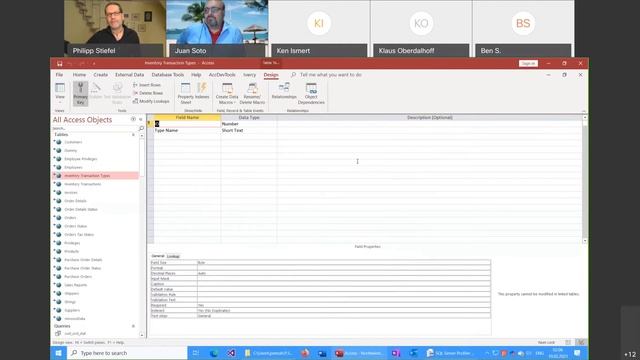Click the Indexed property value
640x360 pixels.
[x=344, y=311]
